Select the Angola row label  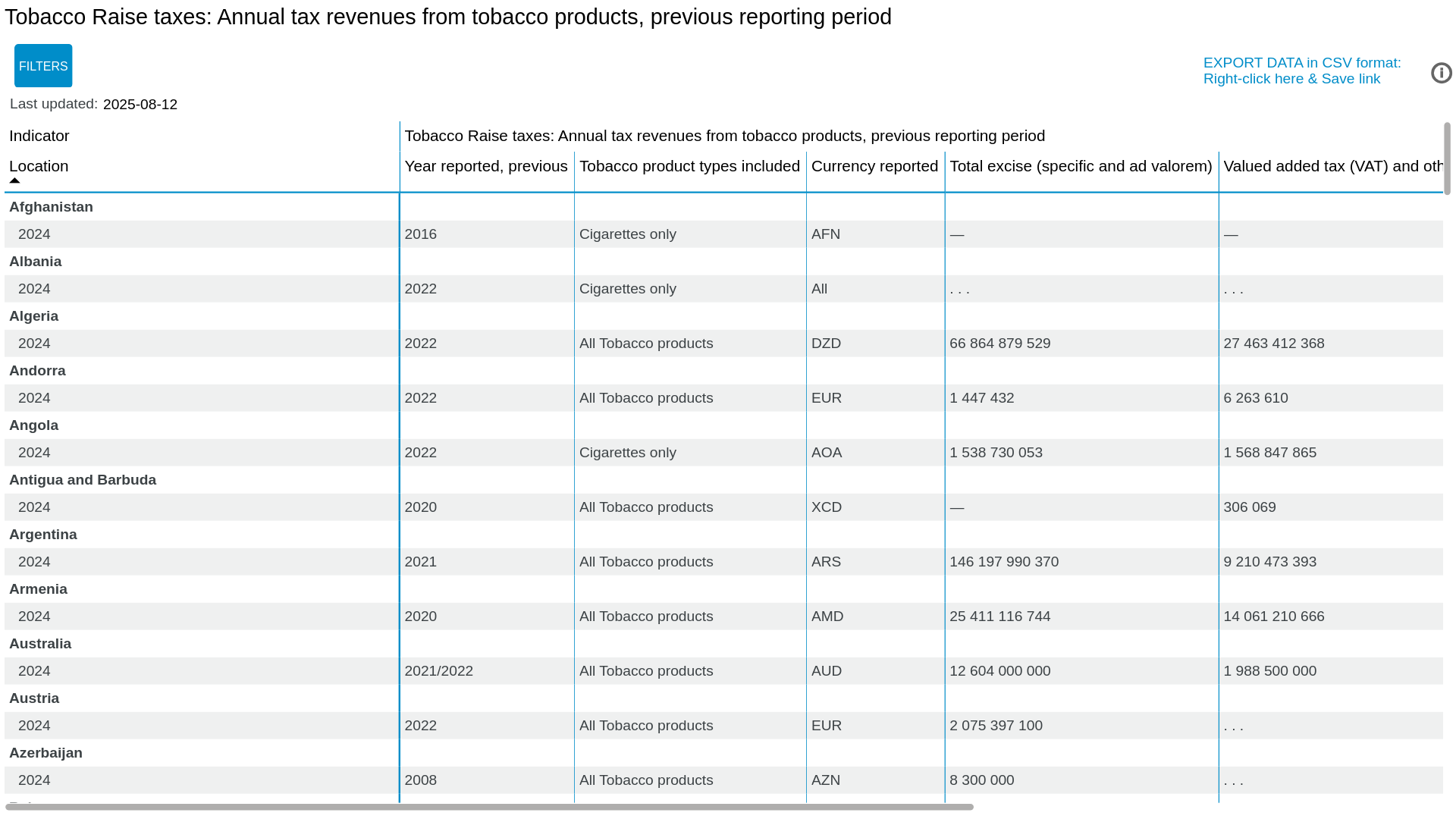(33, 425)
